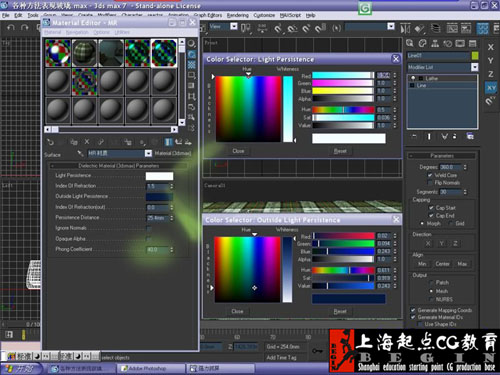Screen dimensions: 500x375
Task: Click the Reset Map/Material X icon
Action: [x=87, y=142]
